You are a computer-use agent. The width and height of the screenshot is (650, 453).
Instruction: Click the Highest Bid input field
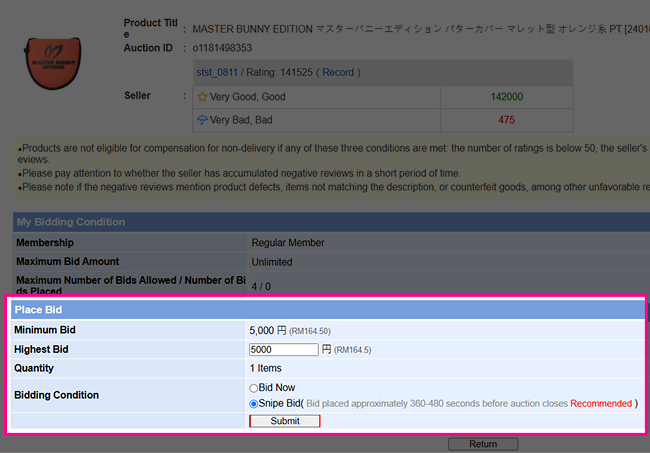pos(283,349)
